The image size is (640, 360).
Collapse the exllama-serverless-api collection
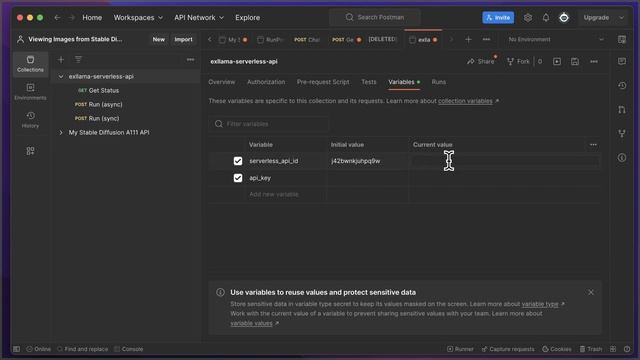coord(61,76)
